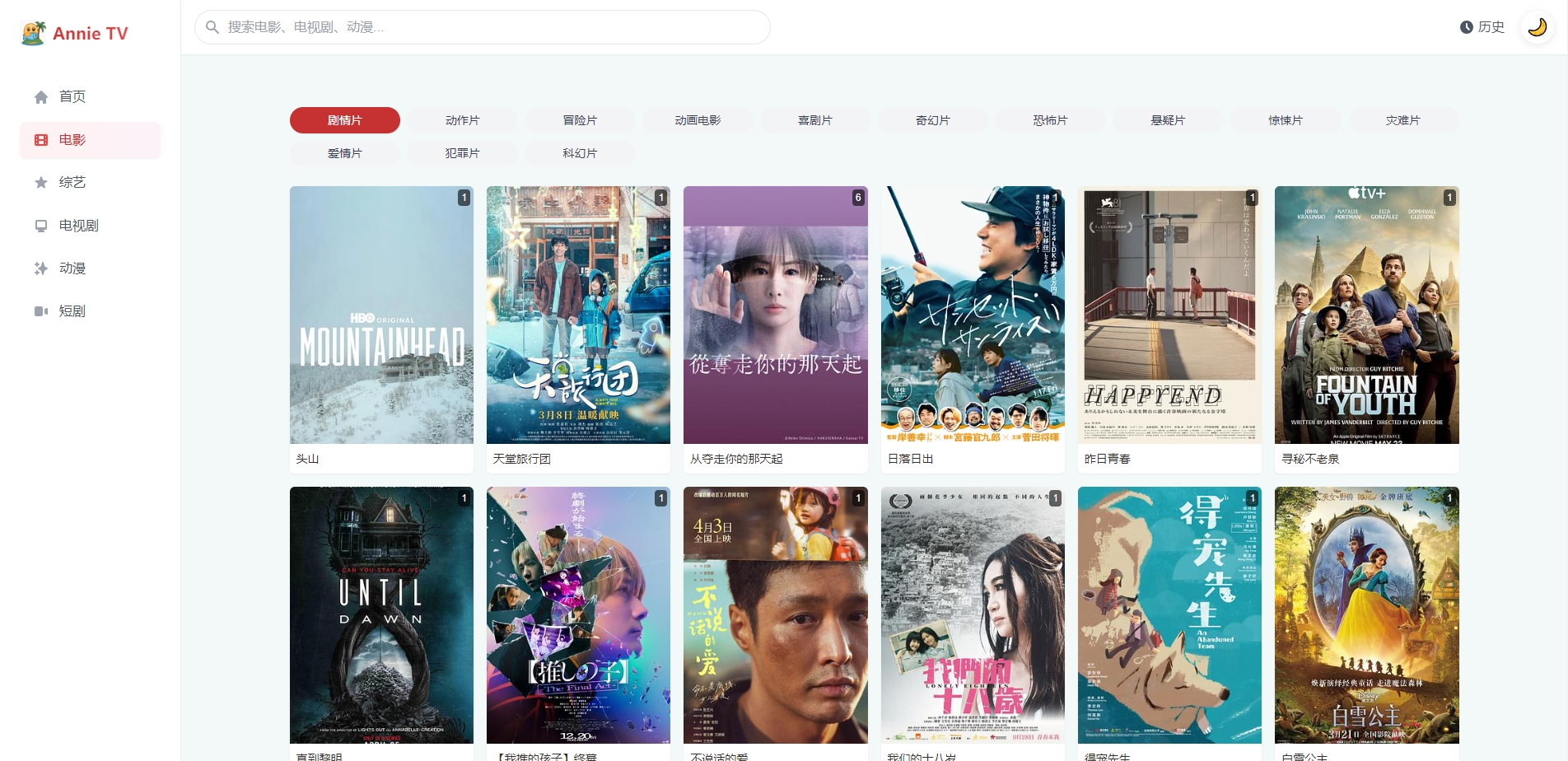Select the 电影 sidebar item

(x=90, y=140)
